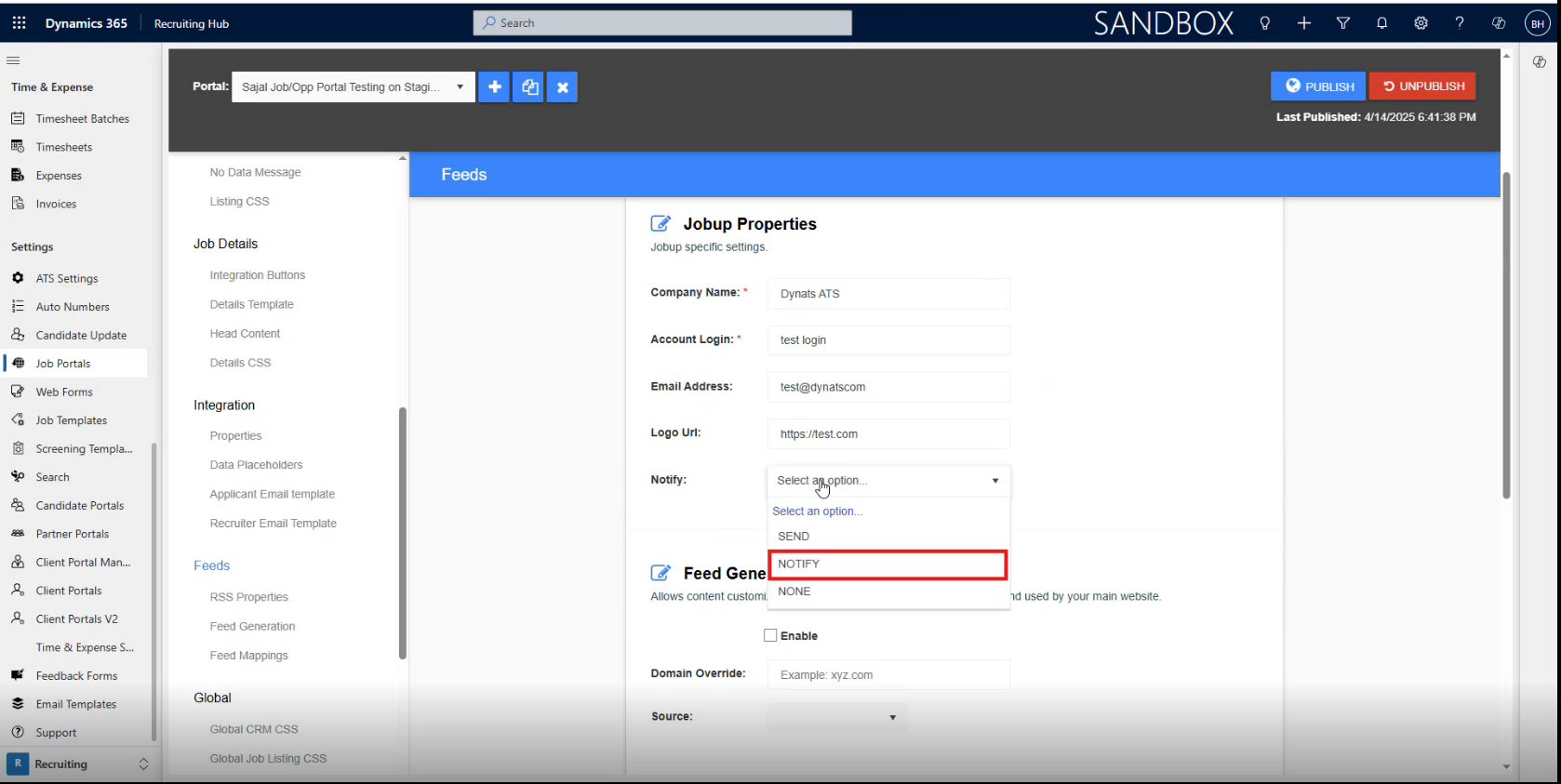Open Global CRM CSS link
Image resolution: width=1561 pixels, height=784 pixels.
pyautogui.click(x=254, y=729)
